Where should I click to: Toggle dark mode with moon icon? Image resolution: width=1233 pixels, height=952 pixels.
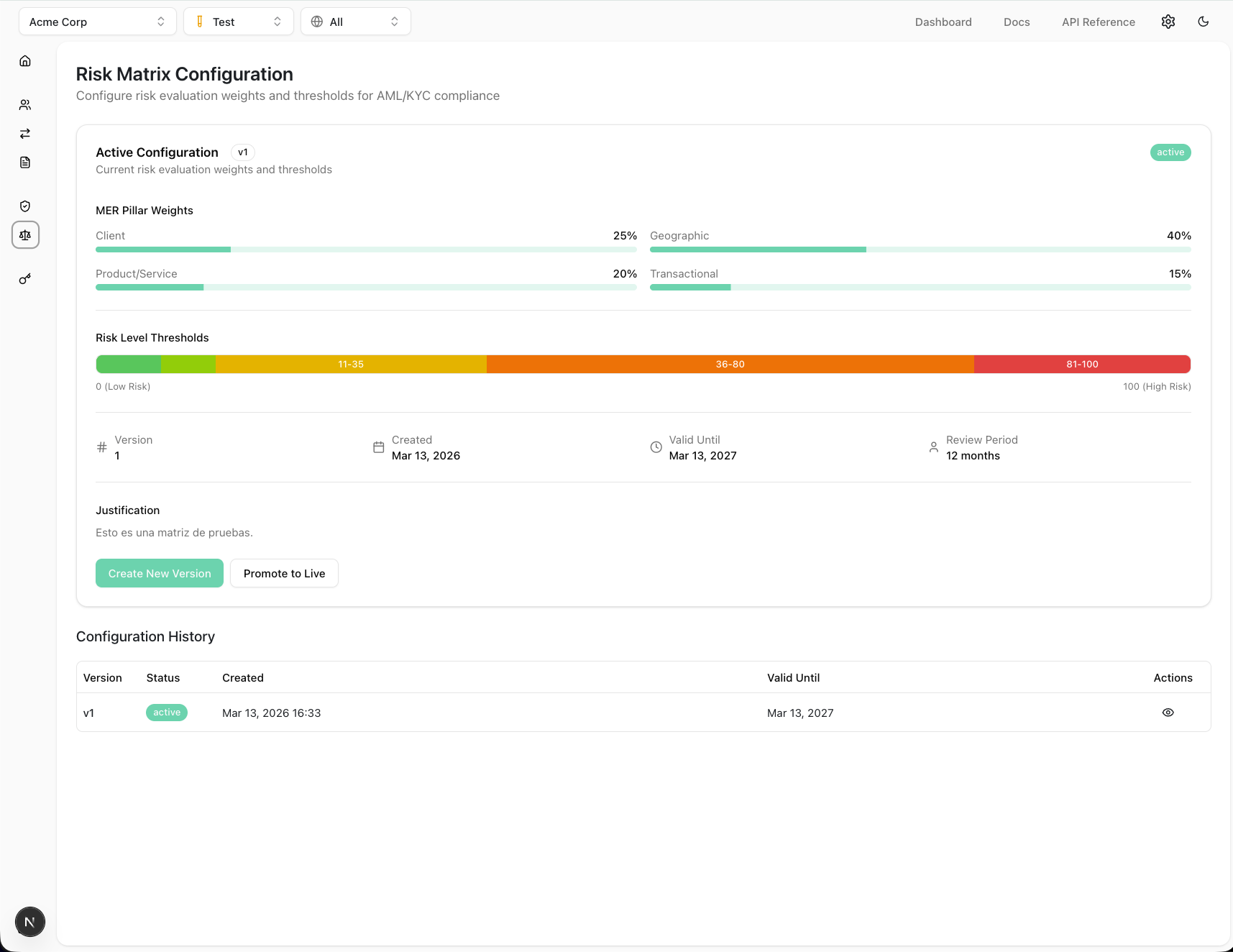1204,22
